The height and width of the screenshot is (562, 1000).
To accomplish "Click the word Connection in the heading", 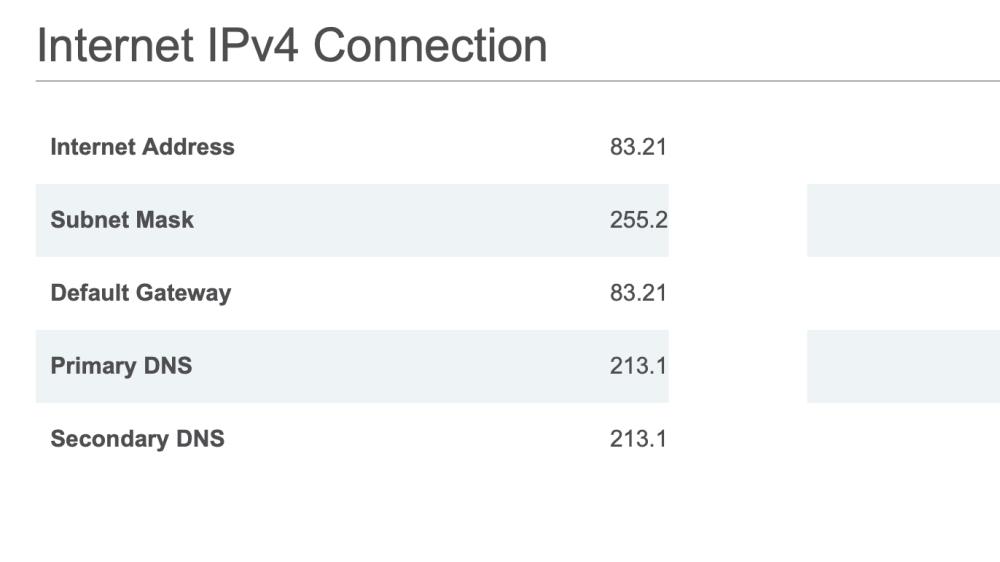I will (x=430, y=46).
